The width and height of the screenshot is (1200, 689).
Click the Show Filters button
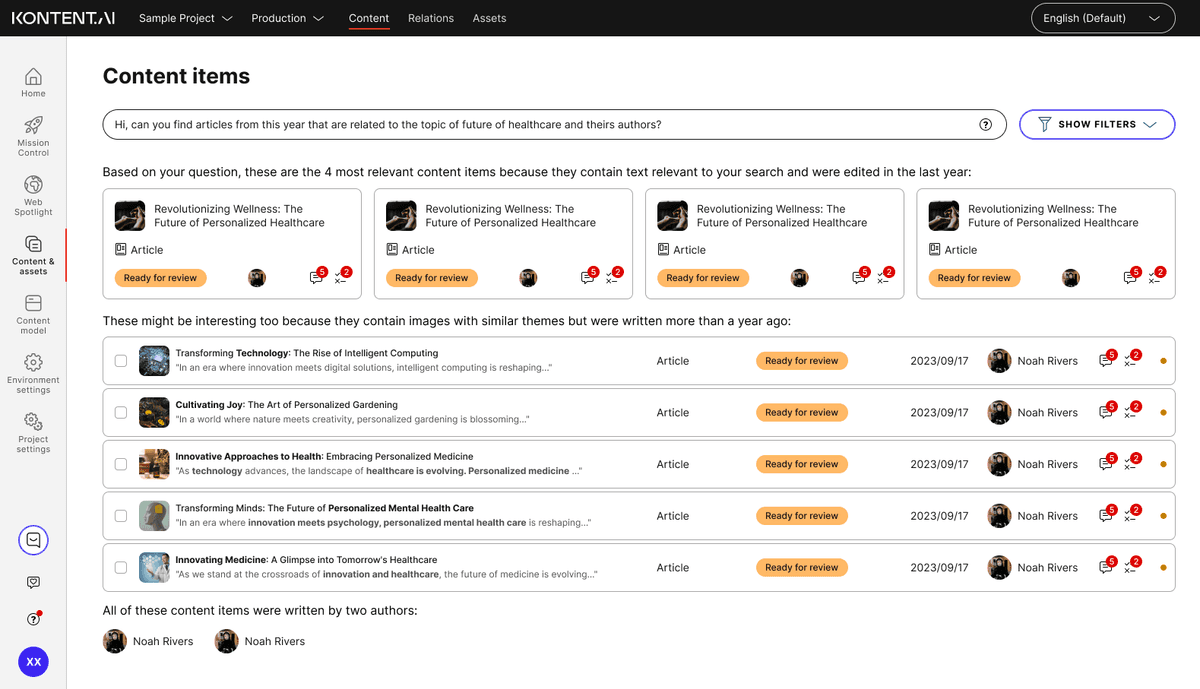click(1096, 125)
